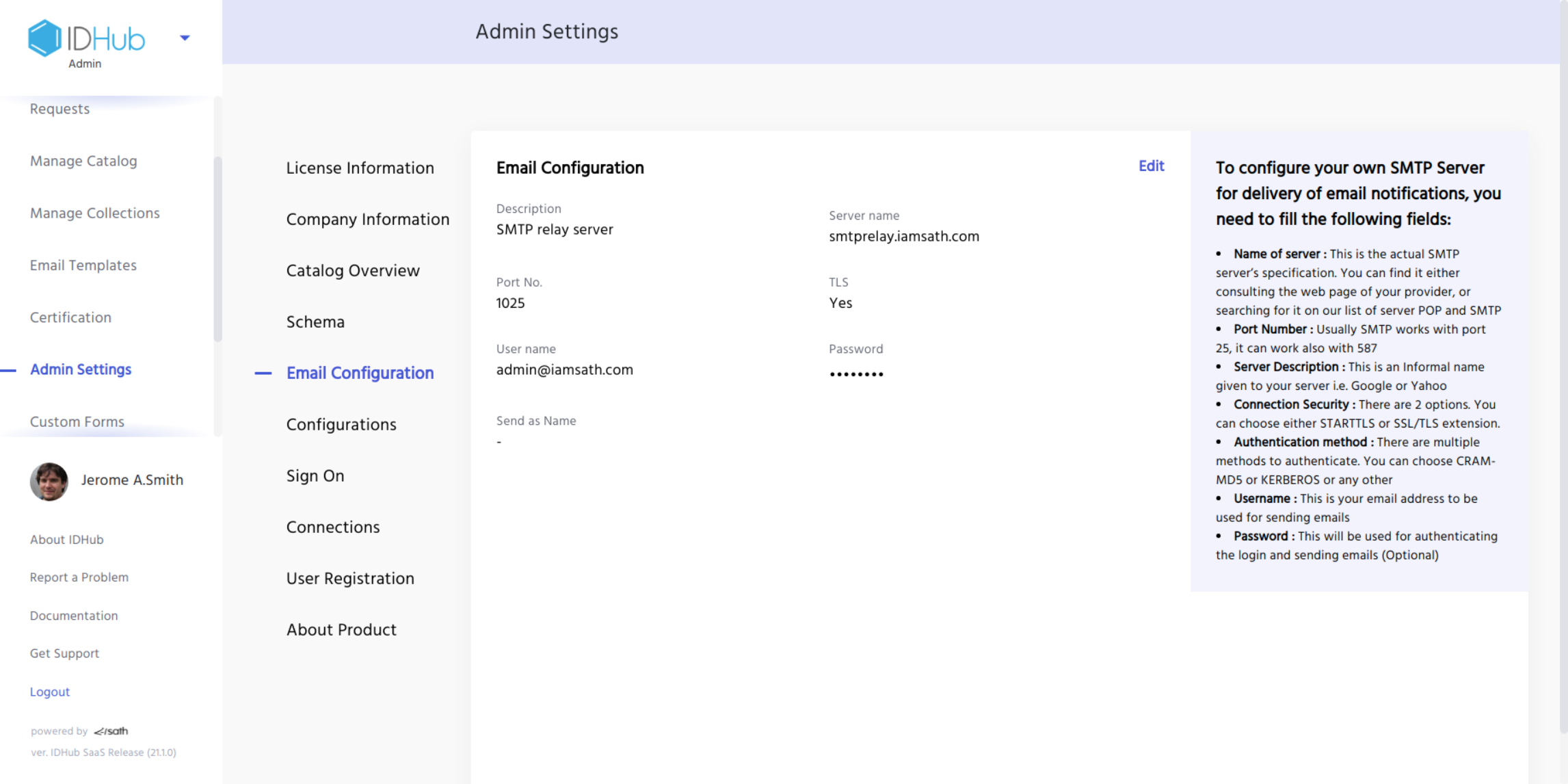Open Manage Catalog in sidebar
1568x784 pixels.
click(83, 161)
